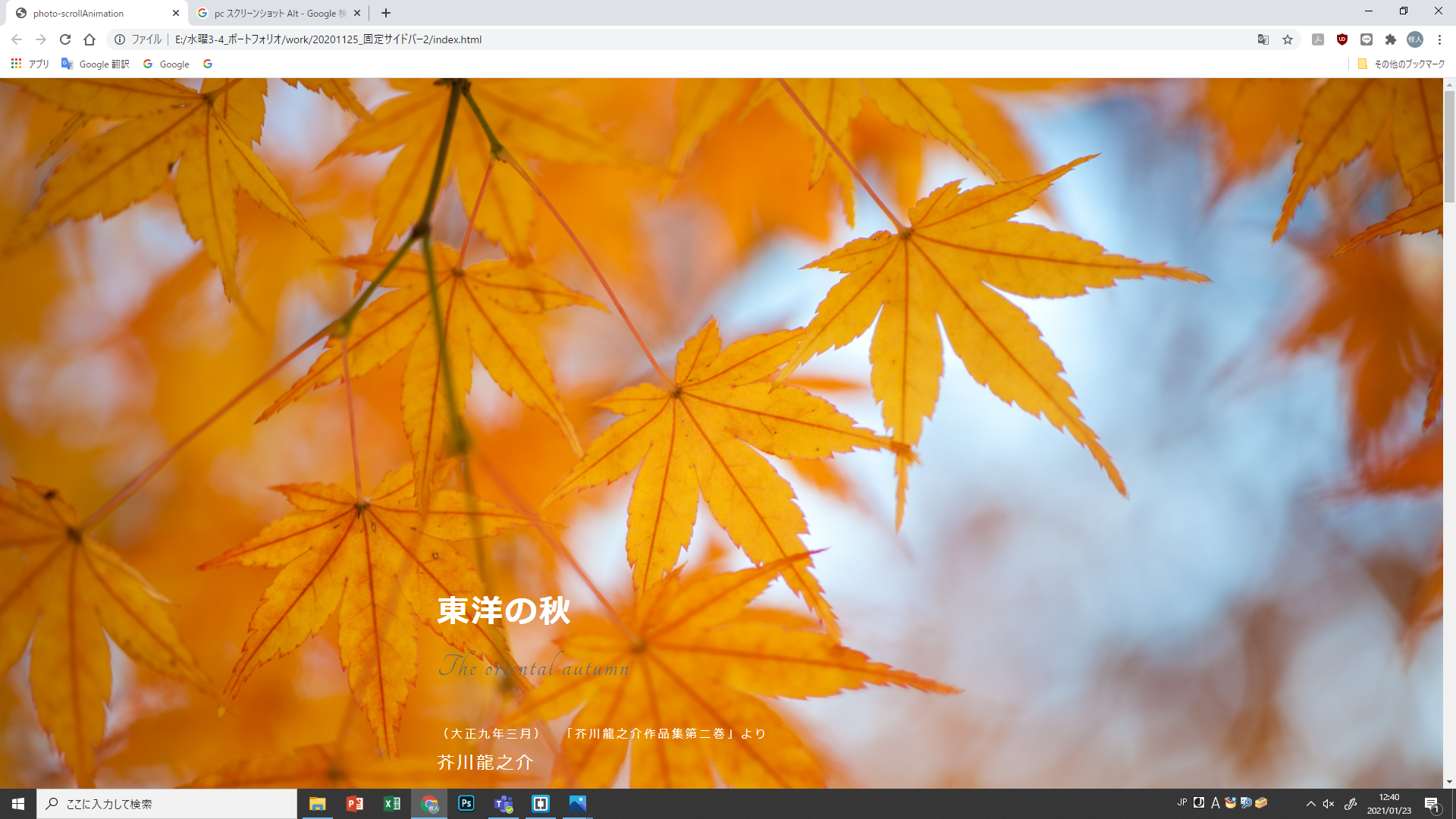Open the LINE extension icon
This screenshot has height=819, width=1456.
point(1367,39)
